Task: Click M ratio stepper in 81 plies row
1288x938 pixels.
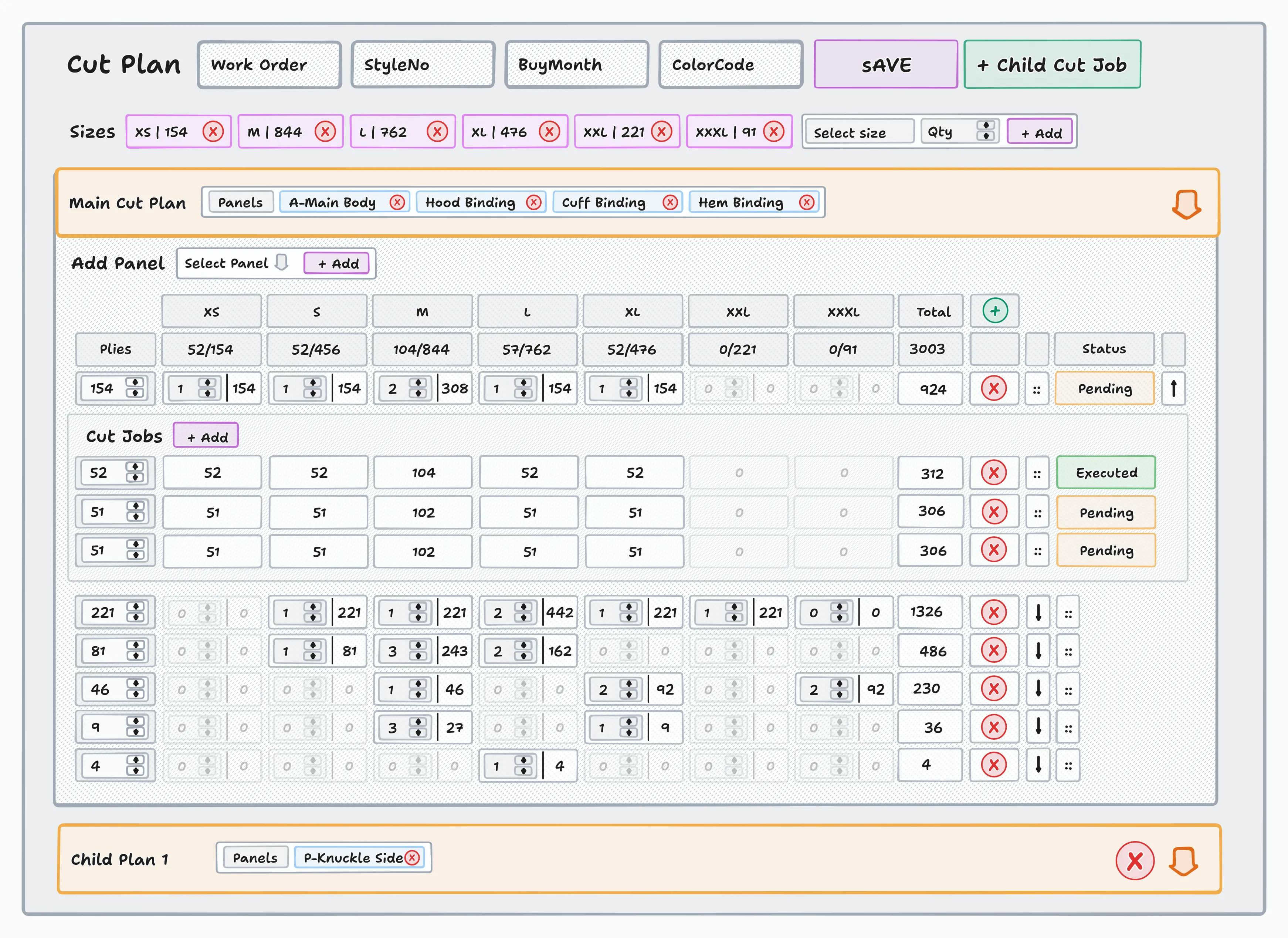Action: (x=418, y=651)
